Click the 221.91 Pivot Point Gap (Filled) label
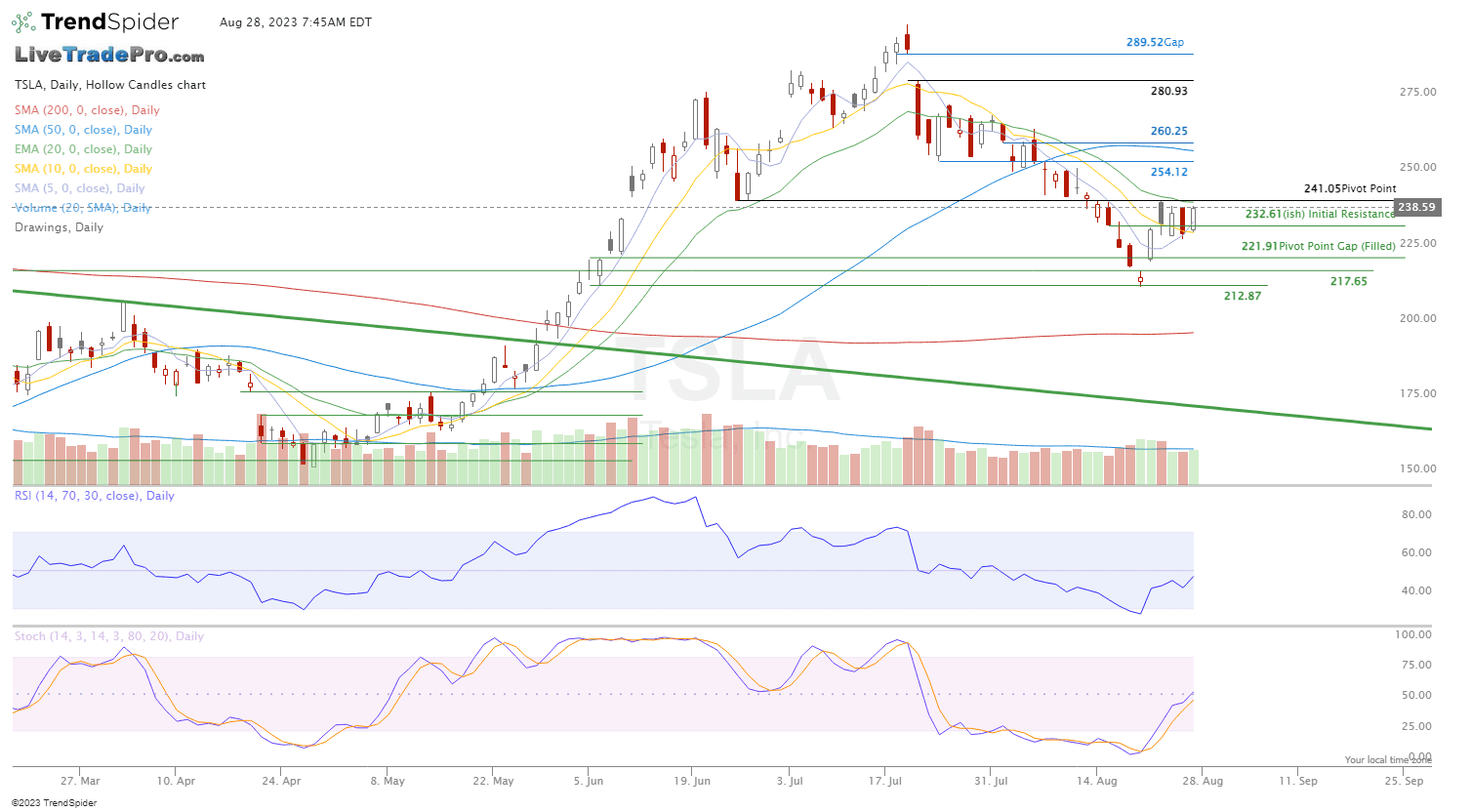 click(1318, 246)
